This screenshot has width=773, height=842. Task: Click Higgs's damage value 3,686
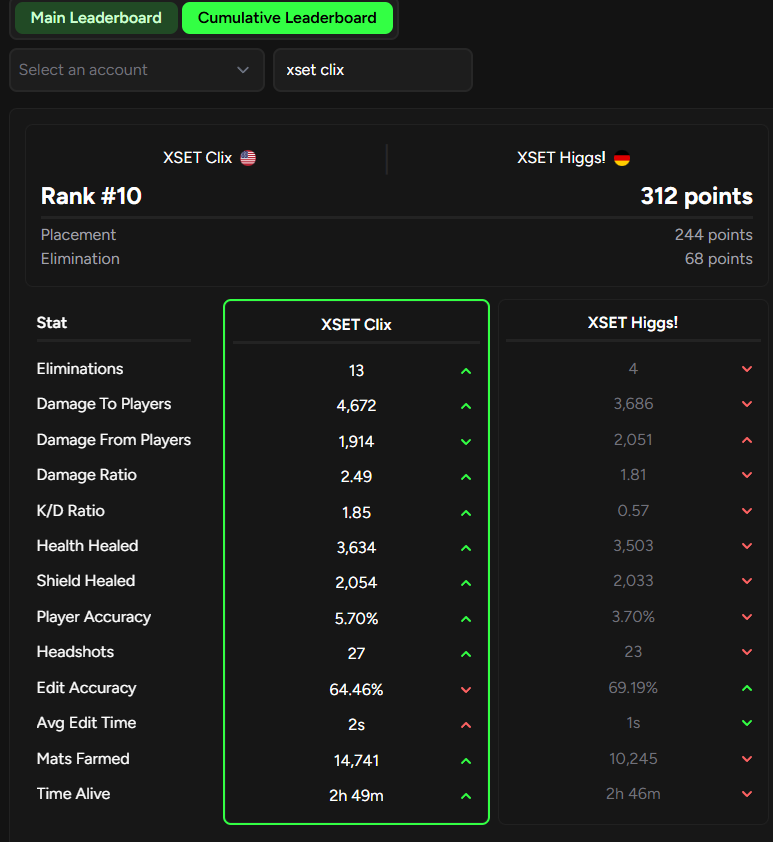633,404
